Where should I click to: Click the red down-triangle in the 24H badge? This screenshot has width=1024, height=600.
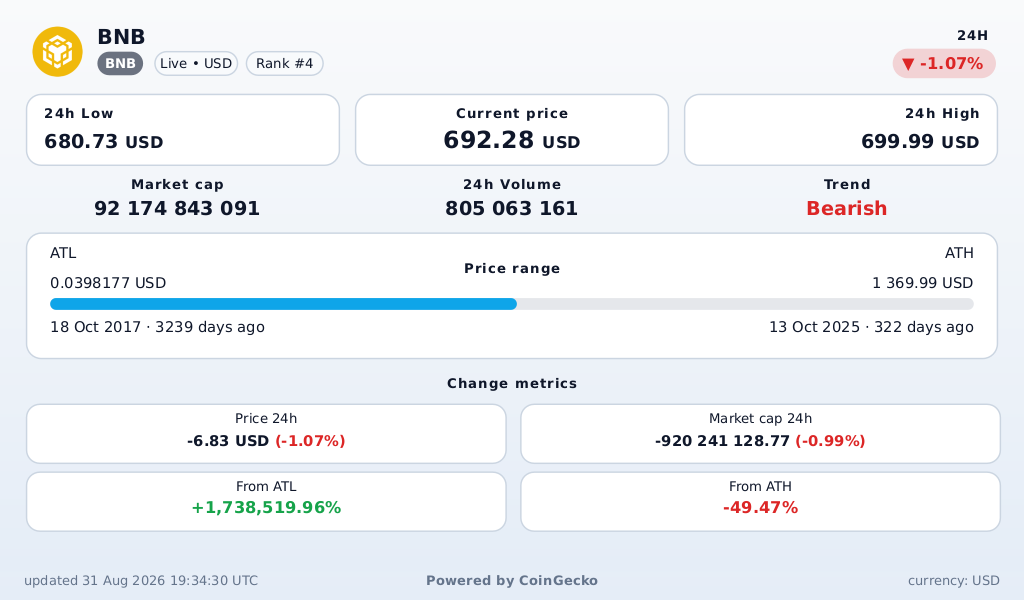pos(908,64)
